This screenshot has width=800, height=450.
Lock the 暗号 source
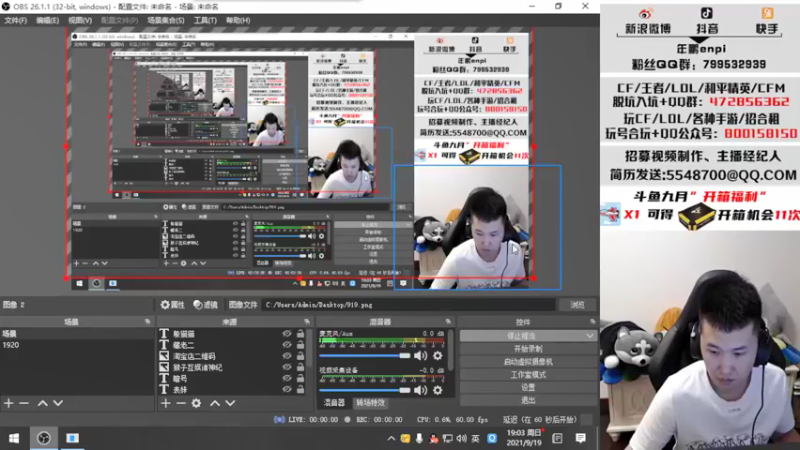point(301,379)
